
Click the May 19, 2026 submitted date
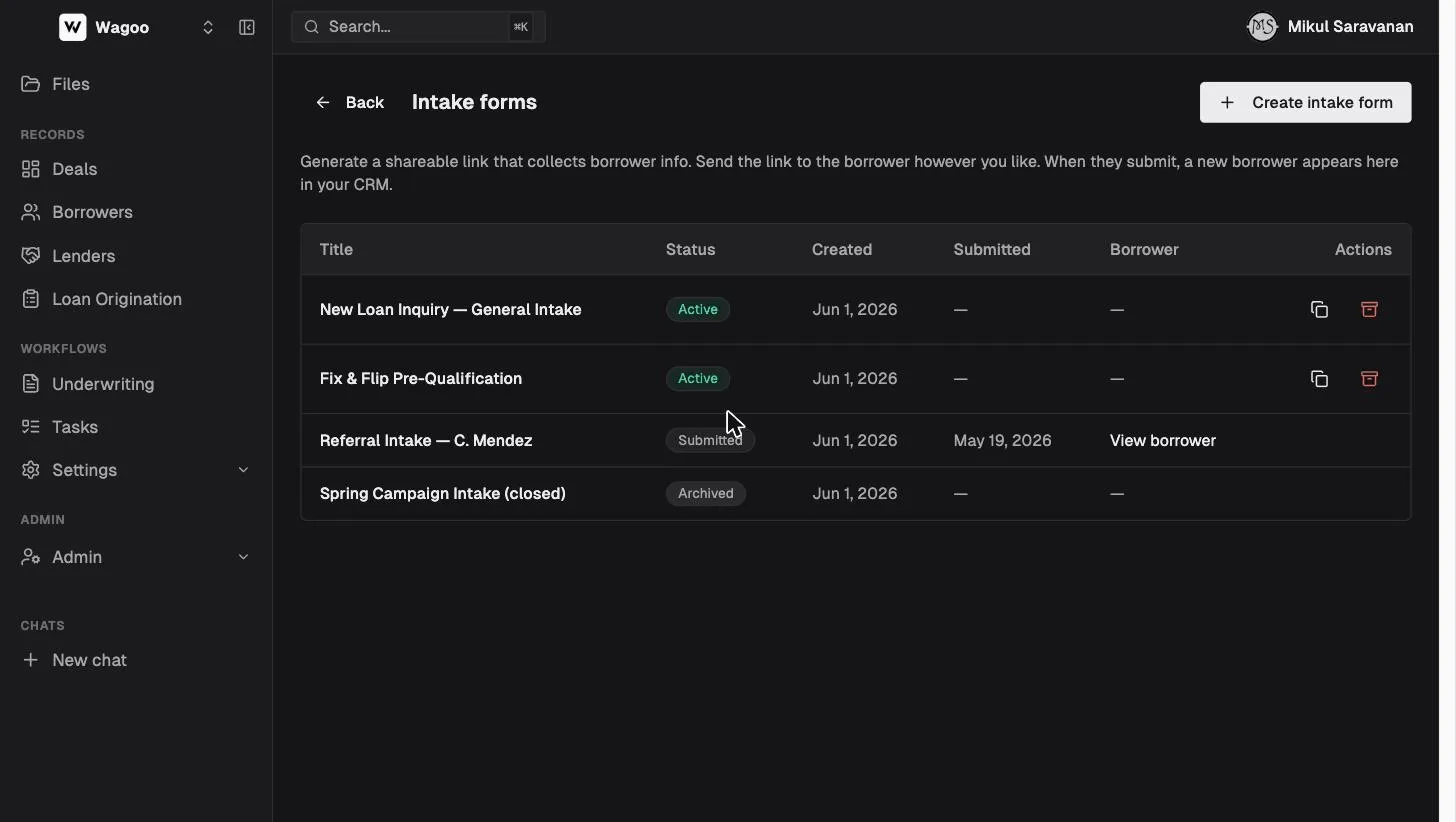pos(1002,440)
